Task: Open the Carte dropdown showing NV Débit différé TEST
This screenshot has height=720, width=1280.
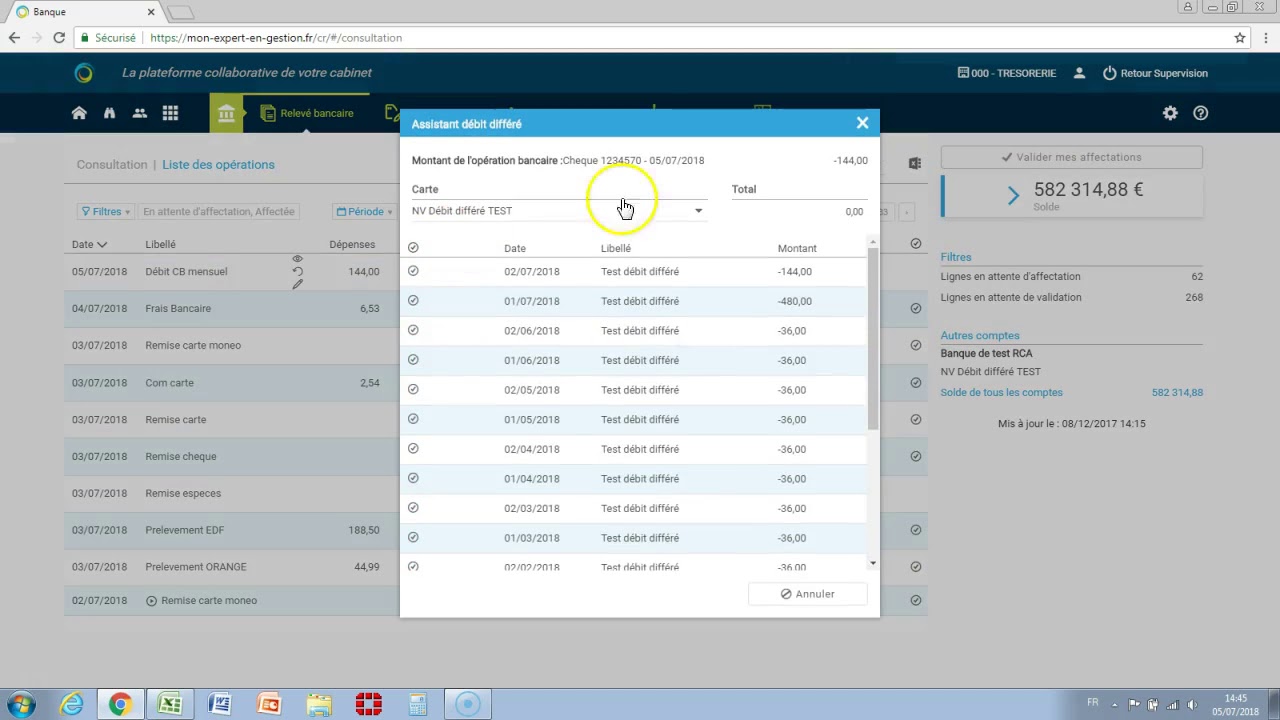Action: click(698, 210)
